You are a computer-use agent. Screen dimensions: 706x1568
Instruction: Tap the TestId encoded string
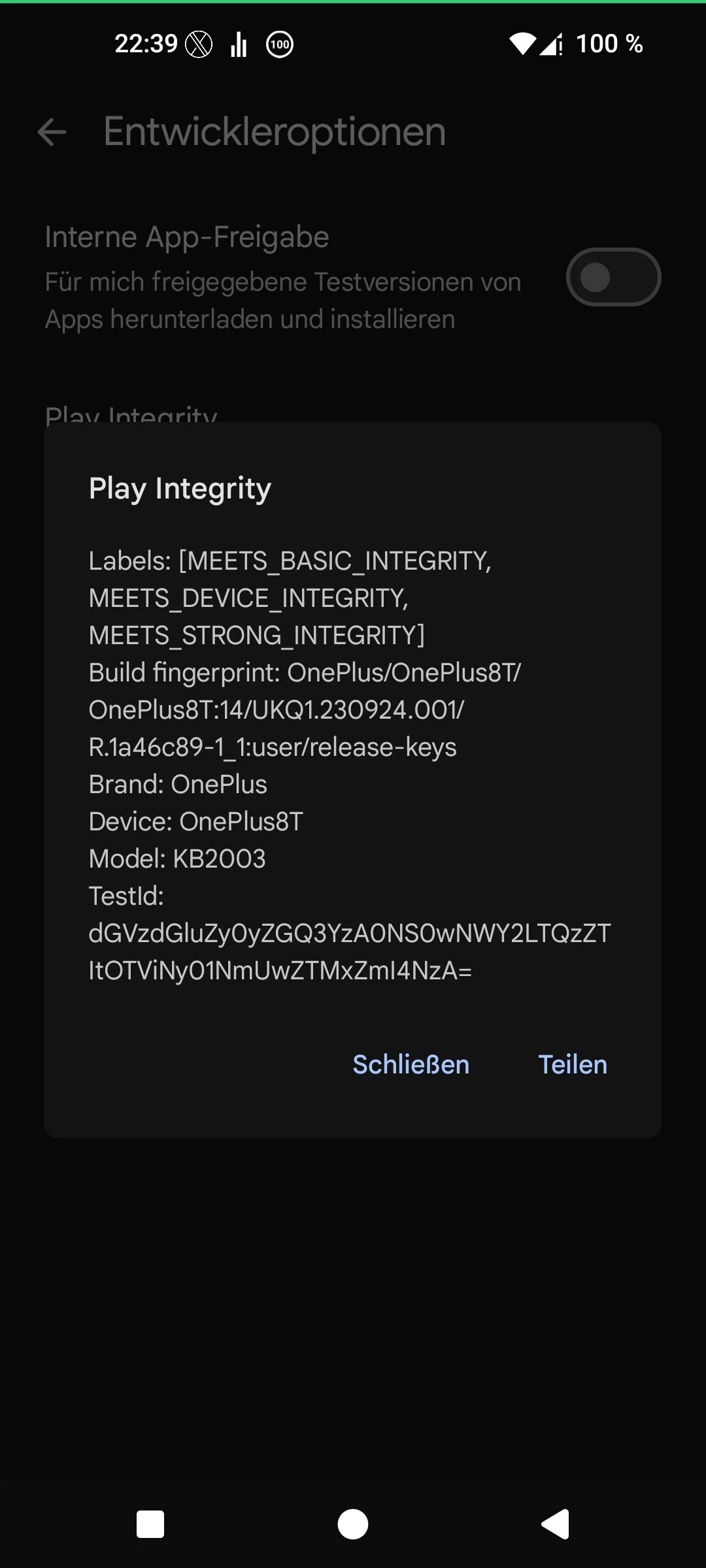349,952
